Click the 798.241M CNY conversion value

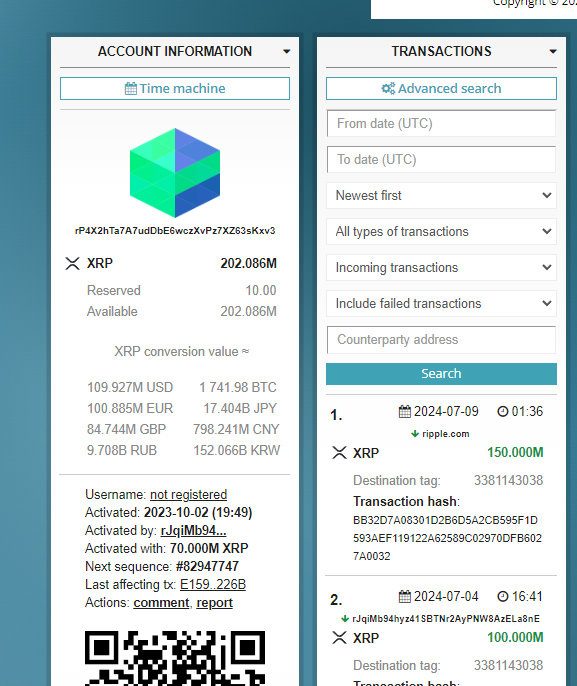click(x=236, y=429)
